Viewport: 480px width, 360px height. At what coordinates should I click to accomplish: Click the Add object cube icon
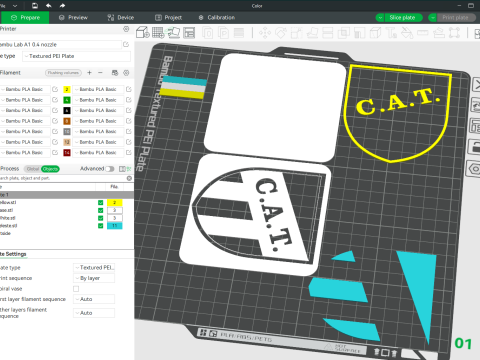[143, 33]
